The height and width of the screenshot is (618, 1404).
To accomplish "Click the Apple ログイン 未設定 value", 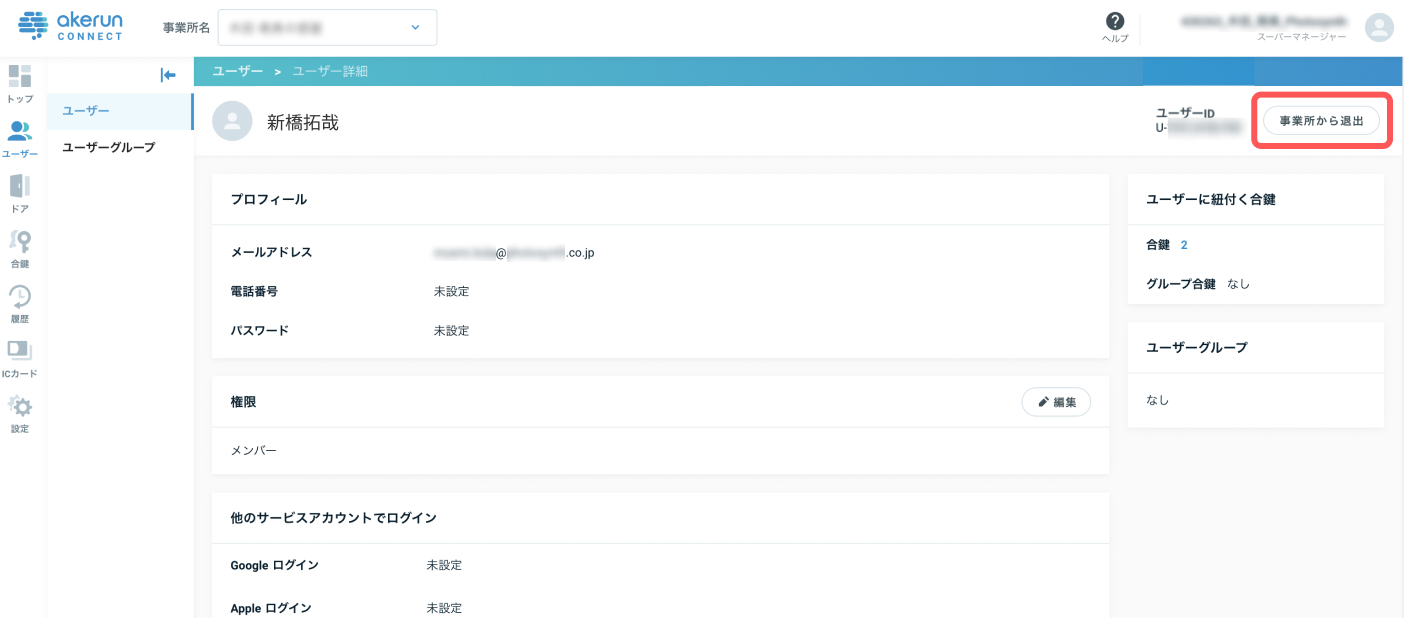I will tap(444, 608).
